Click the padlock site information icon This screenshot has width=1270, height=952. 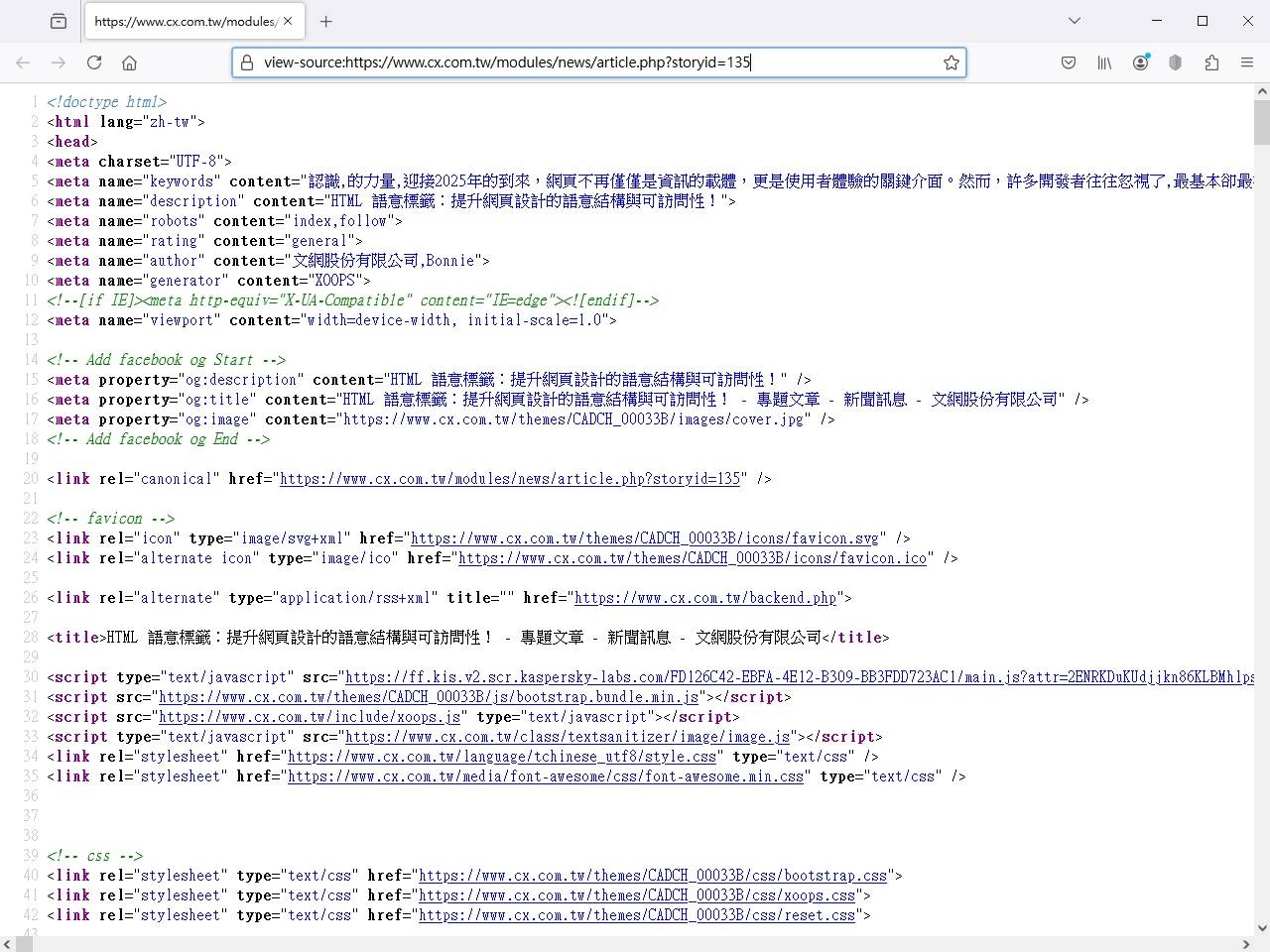tap(247, 62)
